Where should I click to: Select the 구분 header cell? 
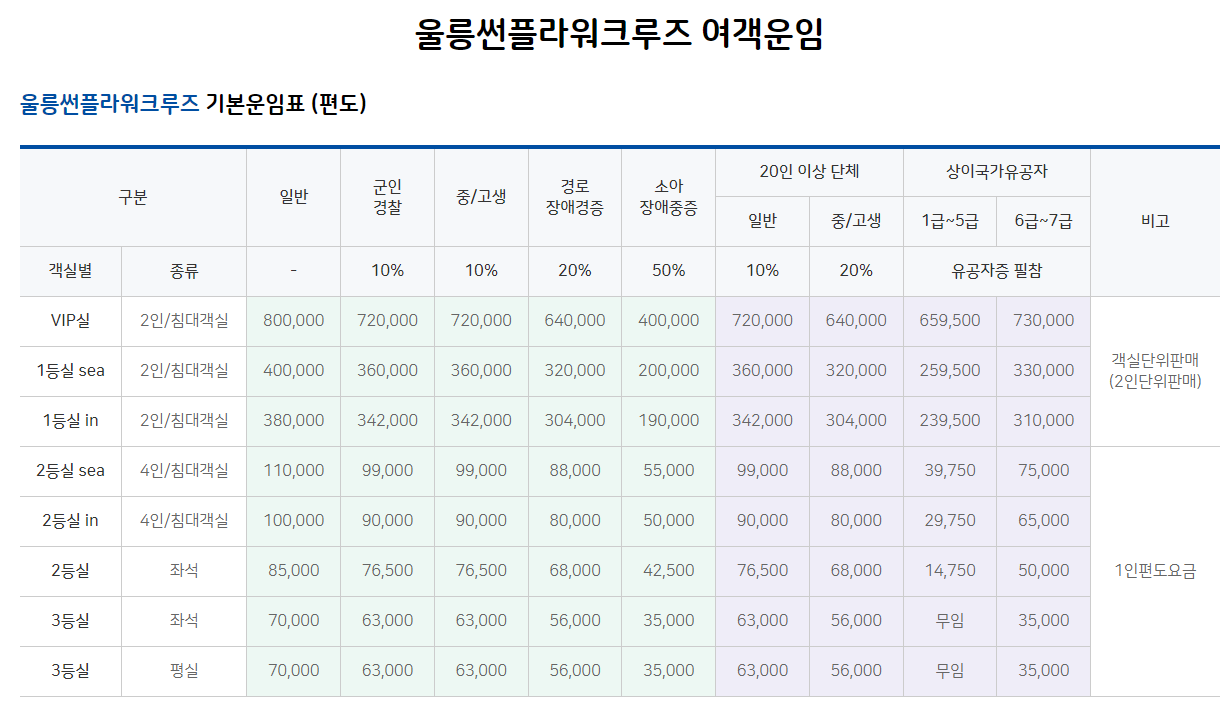pos(133,197)
